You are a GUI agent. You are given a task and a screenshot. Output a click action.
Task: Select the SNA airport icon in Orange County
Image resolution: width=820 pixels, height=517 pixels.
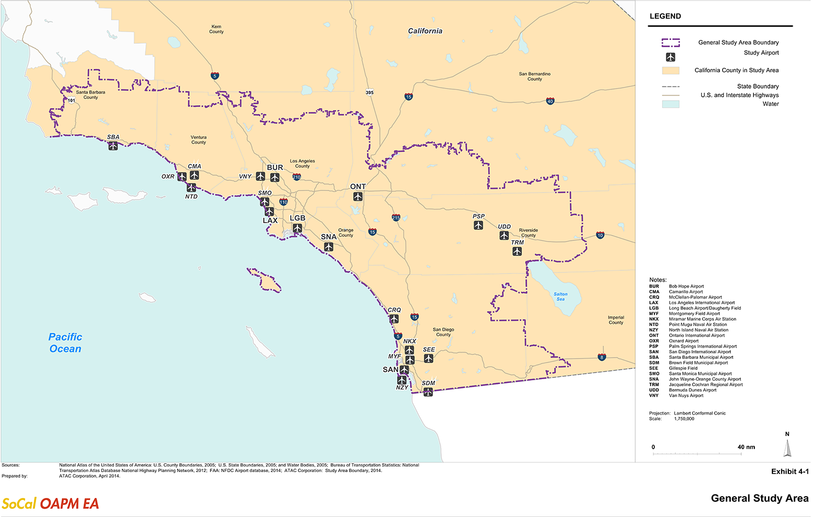pos(328,247)
